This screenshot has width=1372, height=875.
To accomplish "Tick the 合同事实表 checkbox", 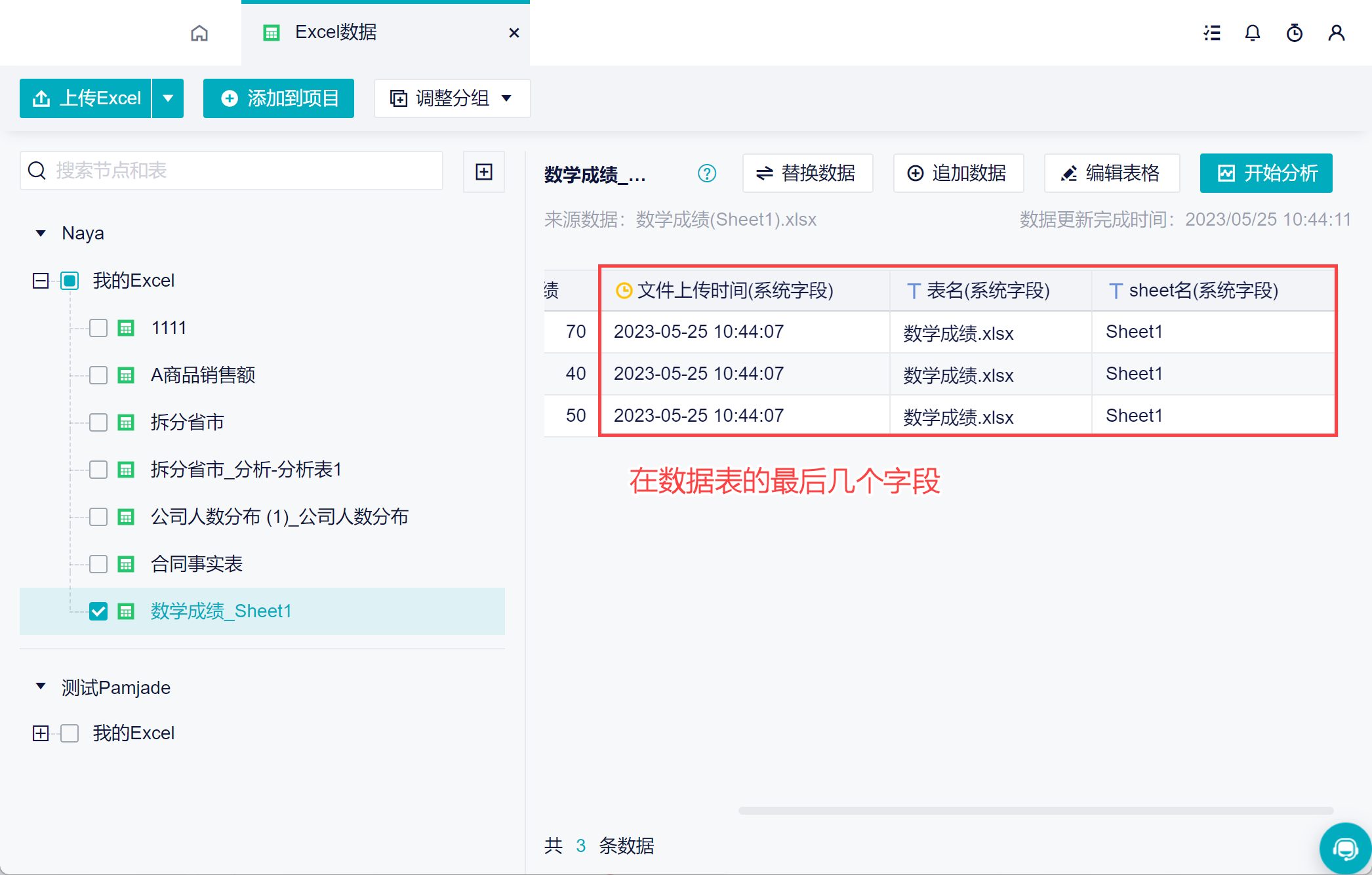I will [x=98, y=564].
